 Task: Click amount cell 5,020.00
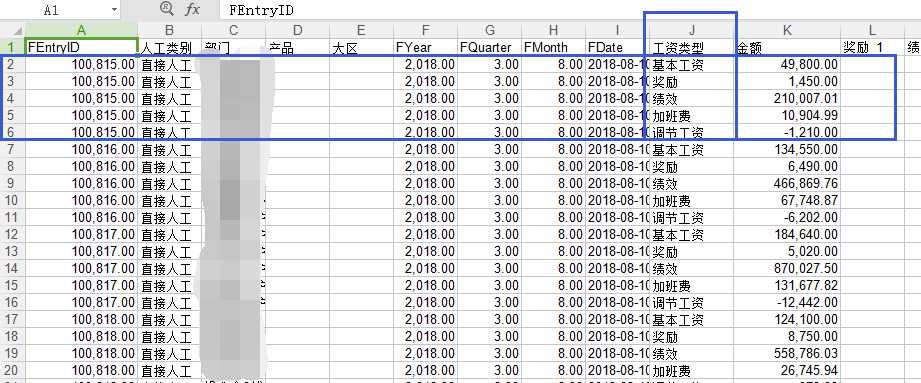788,252
